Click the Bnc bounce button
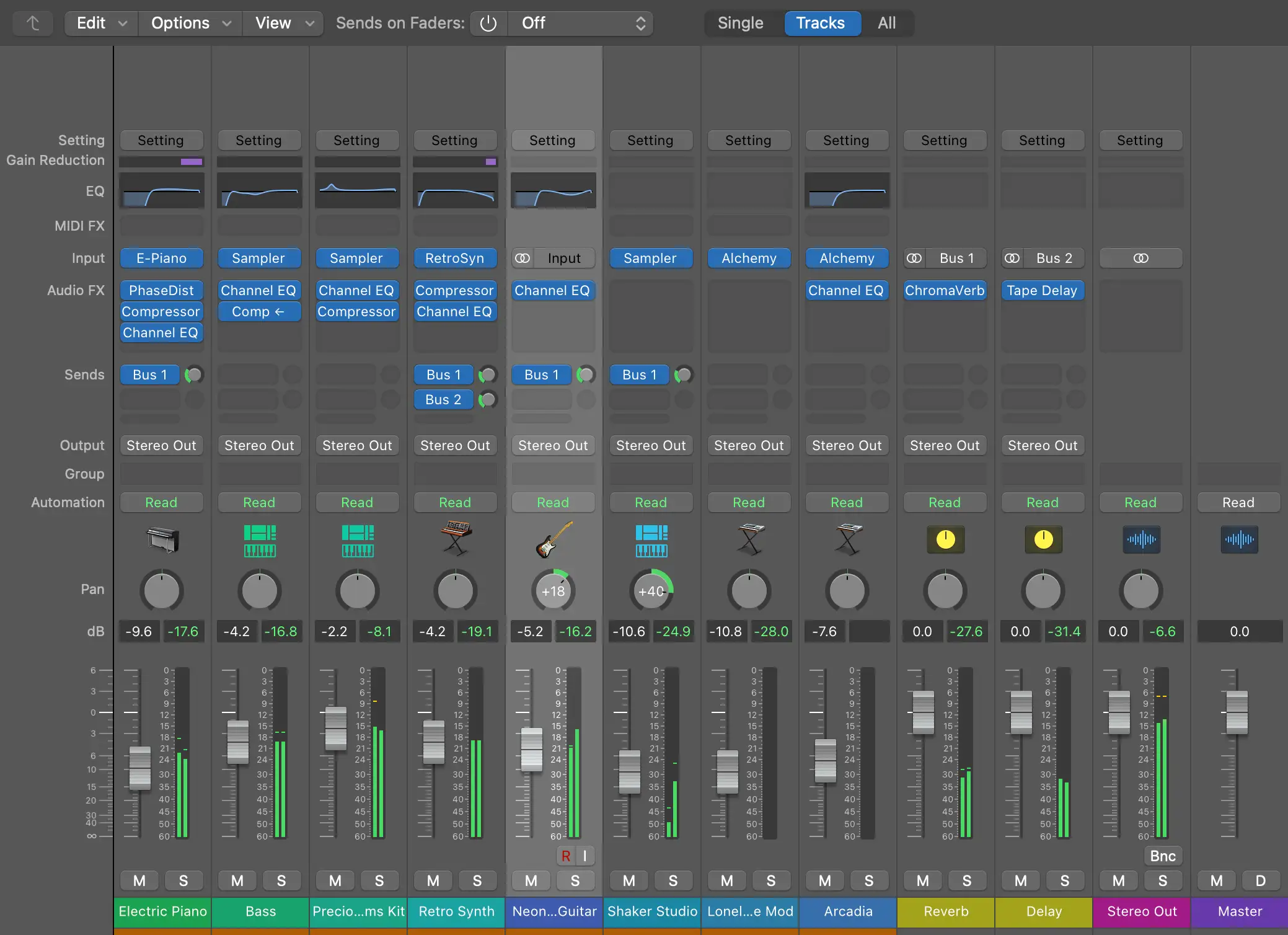1288x935 pixels. 1163,856
